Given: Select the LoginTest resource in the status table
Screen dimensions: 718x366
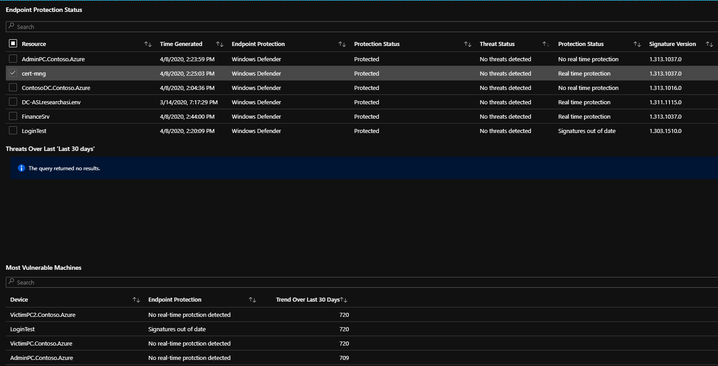Looking at the screenshot, I should 34,131.
